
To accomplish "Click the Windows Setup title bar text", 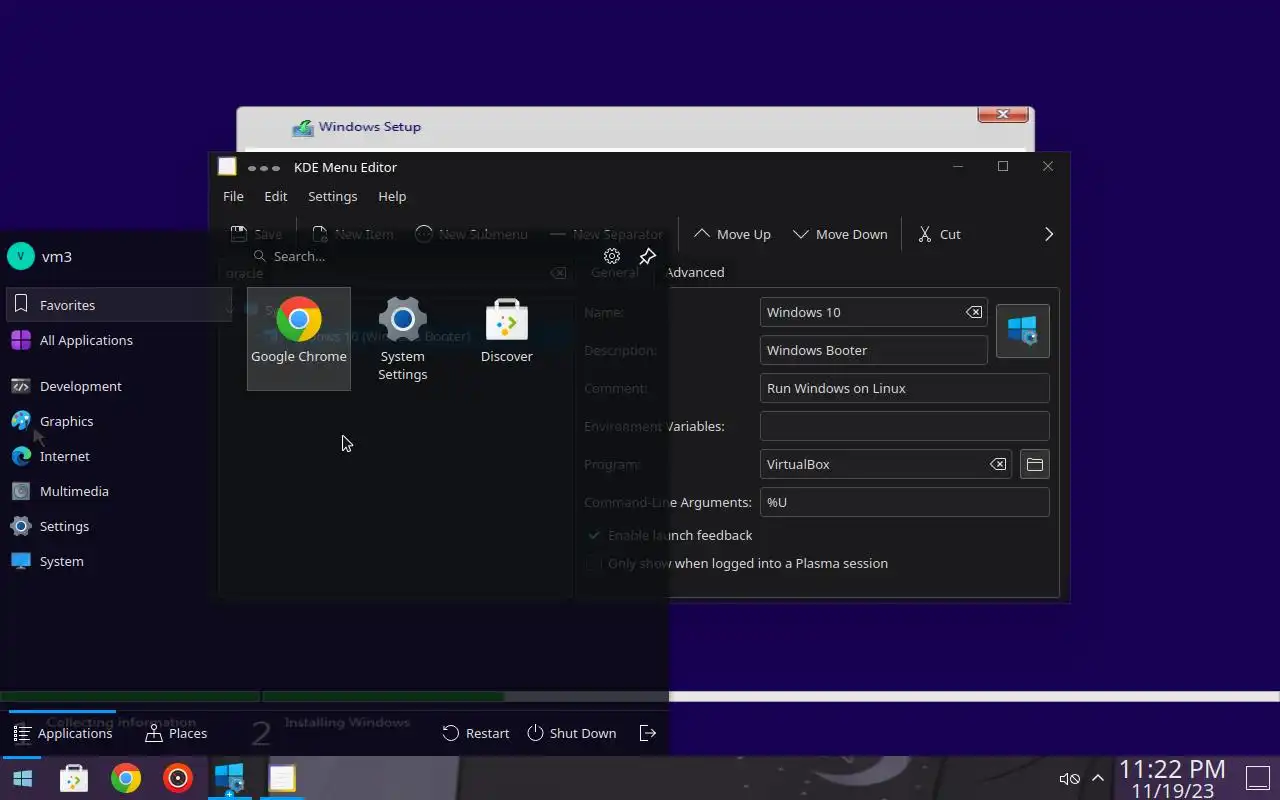I will (369, 127).
